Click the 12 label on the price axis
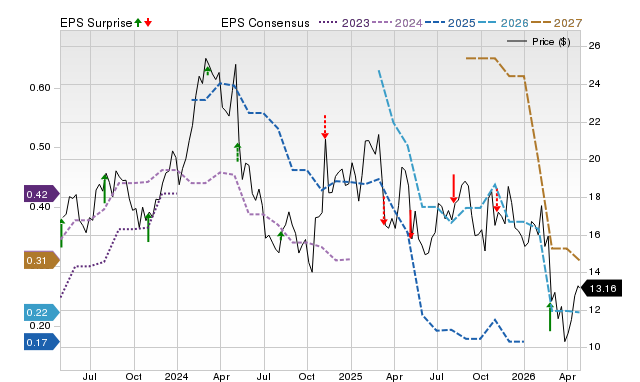The width and height of the screenshot is (640, 382). [595, 310]
